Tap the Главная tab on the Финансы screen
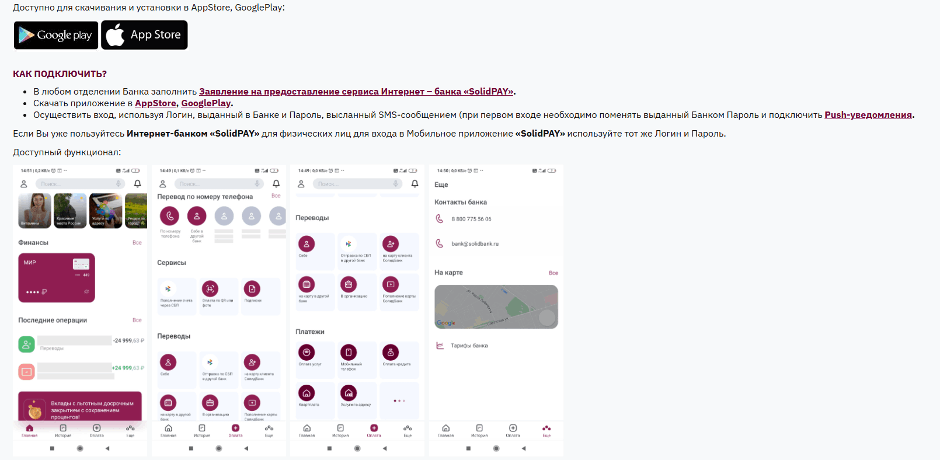 point(29,431)
